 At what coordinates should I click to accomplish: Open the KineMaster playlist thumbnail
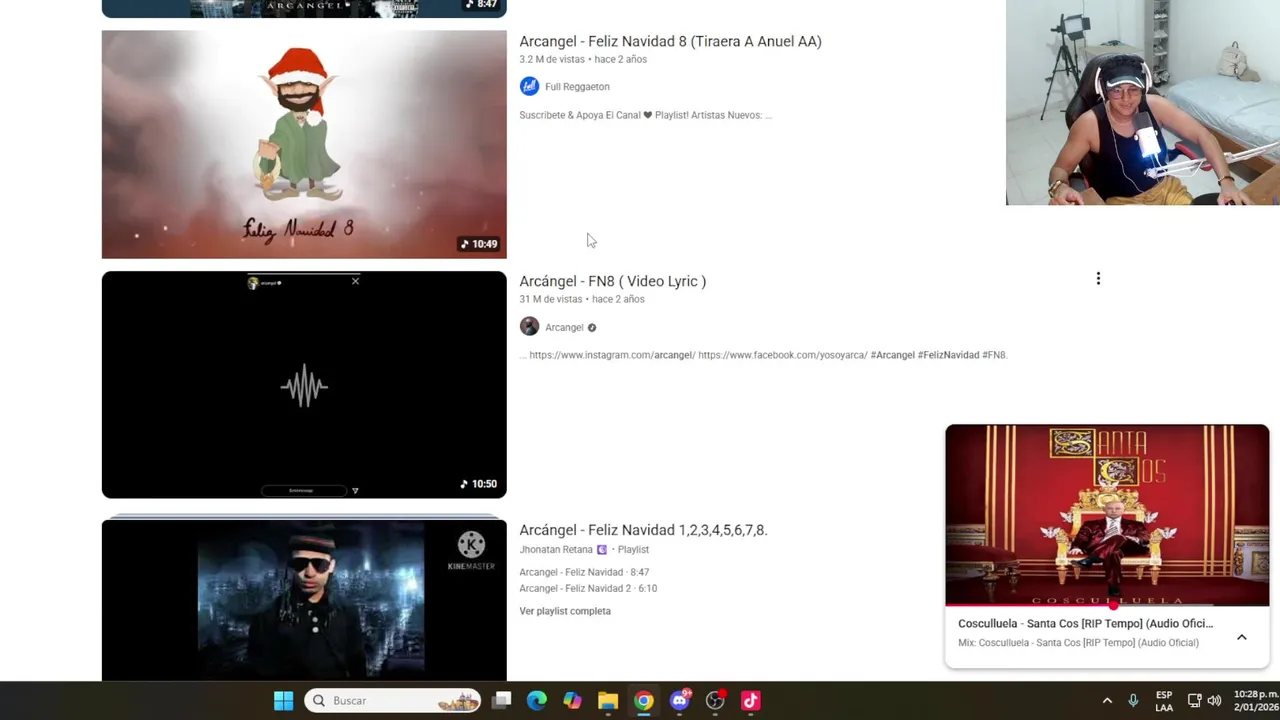click(x=304, y=598)
